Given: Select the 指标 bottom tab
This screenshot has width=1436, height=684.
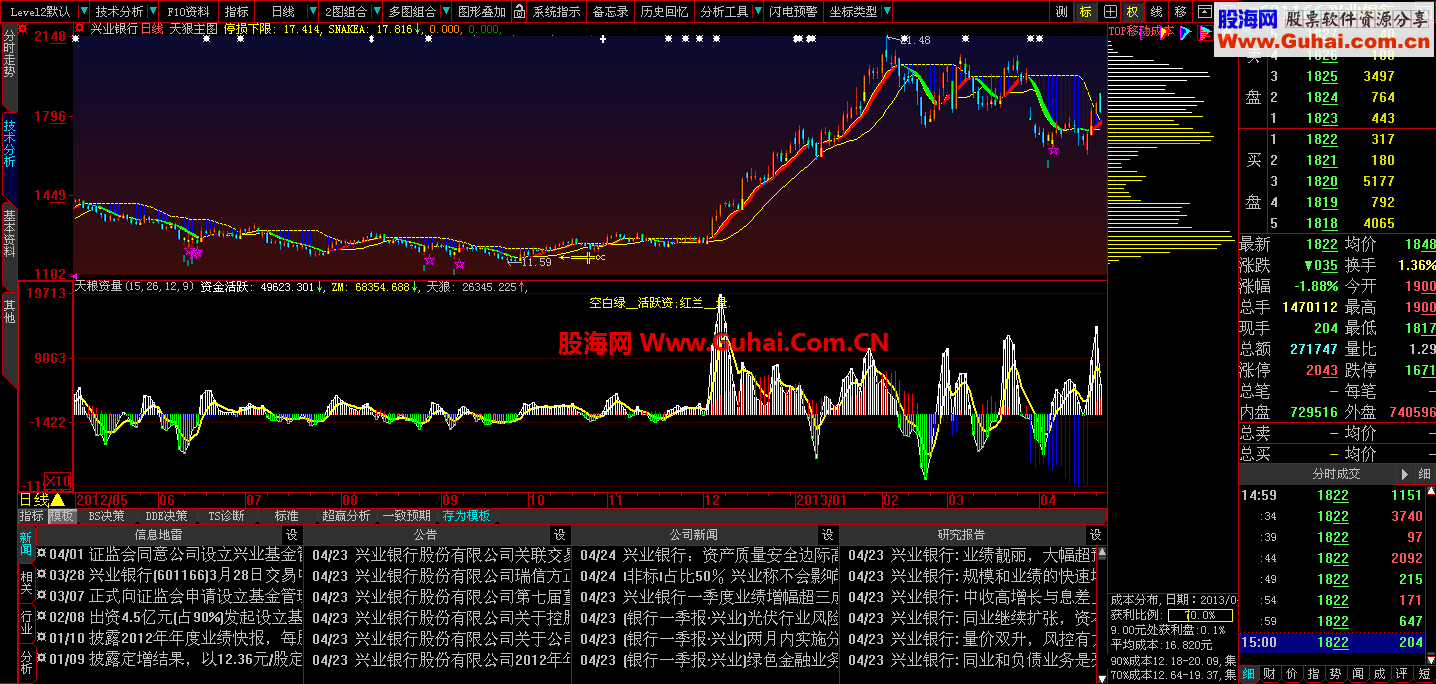Looking at the screenshot, I should [31, 516].
